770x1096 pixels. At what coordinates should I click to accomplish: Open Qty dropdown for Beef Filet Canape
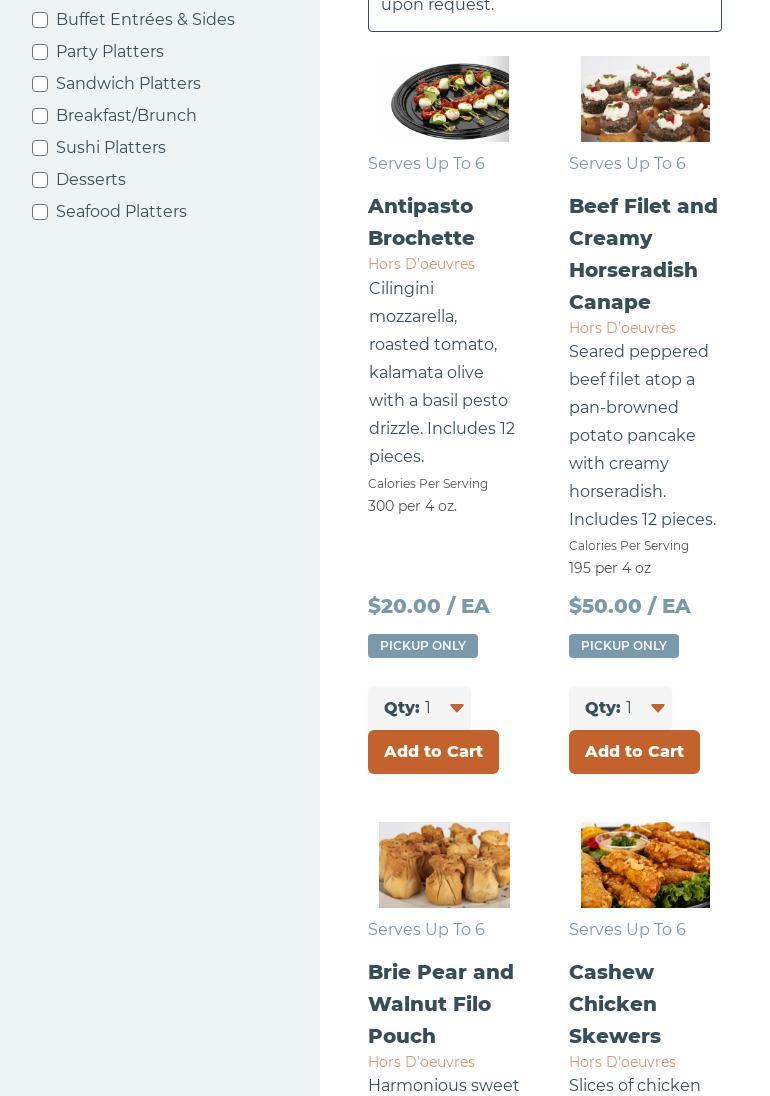[x=621, y=708]
